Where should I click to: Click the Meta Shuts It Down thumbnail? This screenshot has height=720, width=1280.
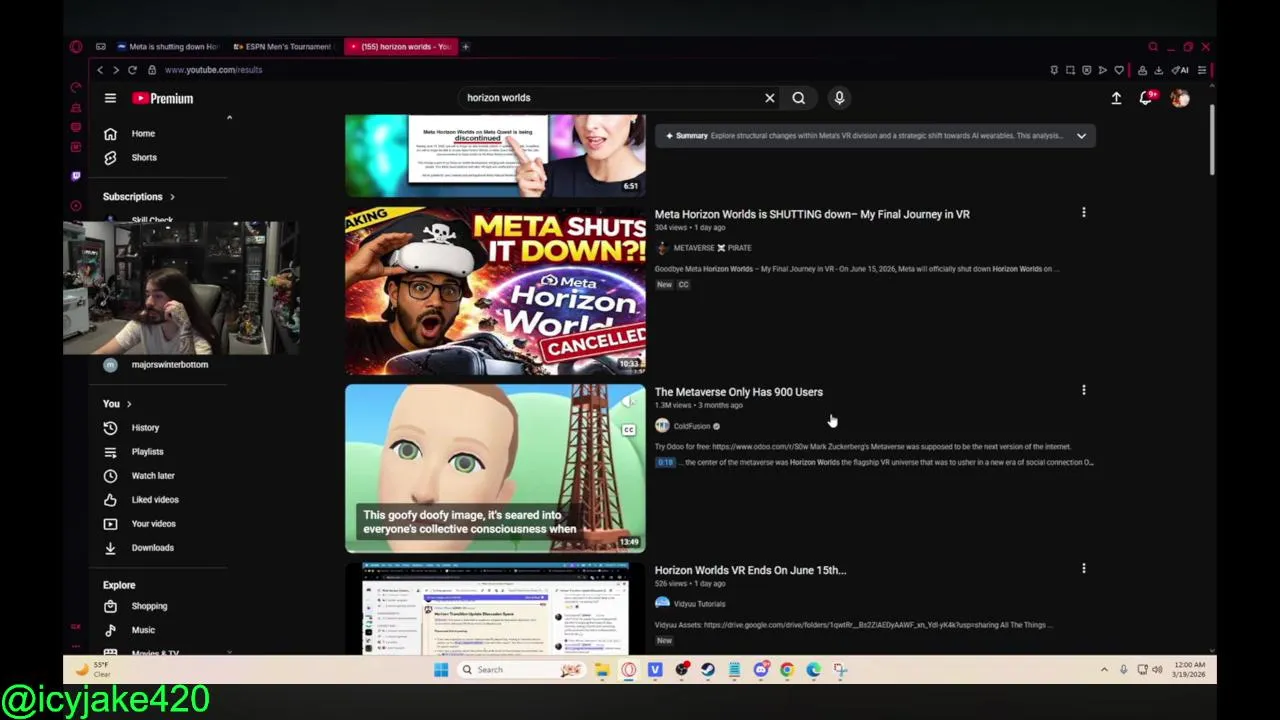495,290
